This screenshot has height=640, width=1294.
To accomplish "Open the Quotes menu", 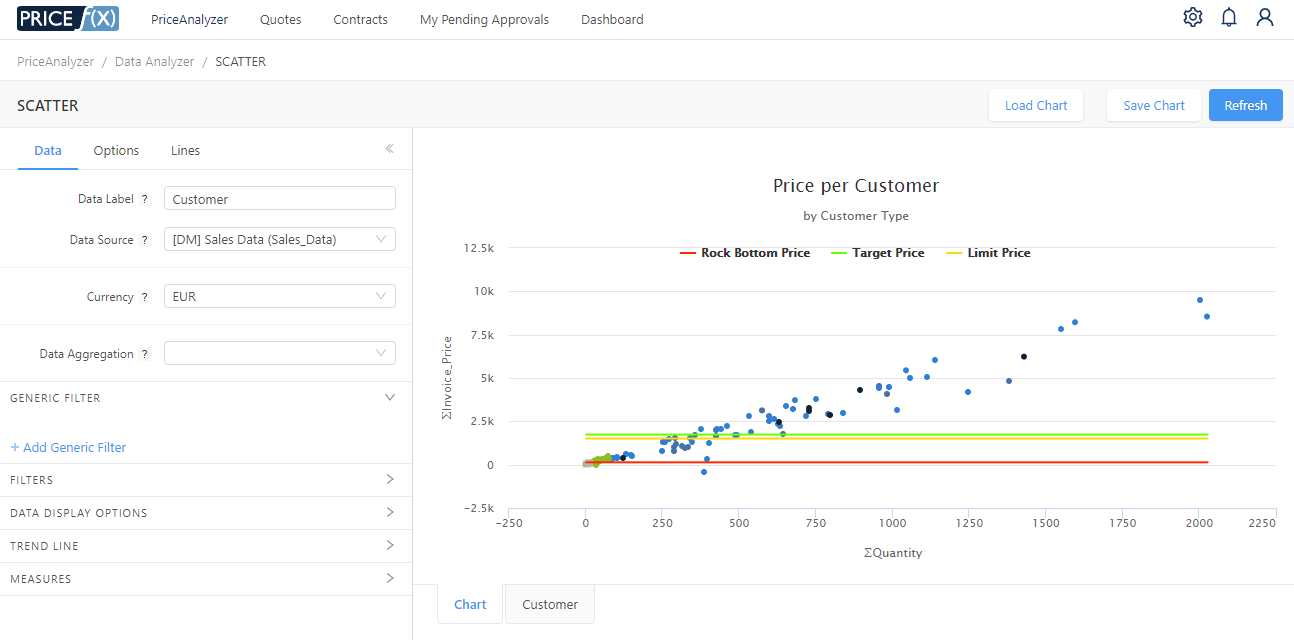I will coord(280,19).
